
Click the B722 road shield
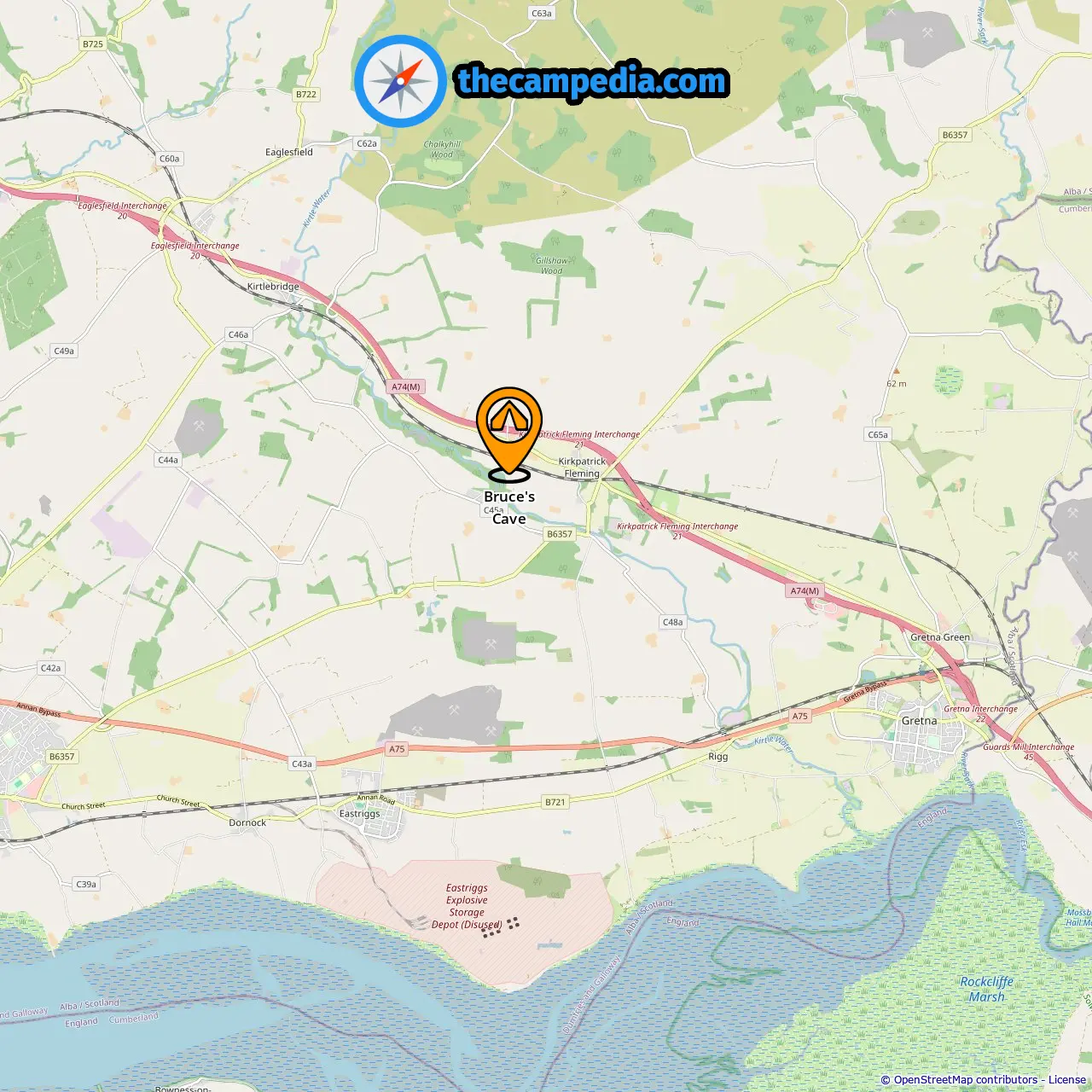(x=305, y=95)
